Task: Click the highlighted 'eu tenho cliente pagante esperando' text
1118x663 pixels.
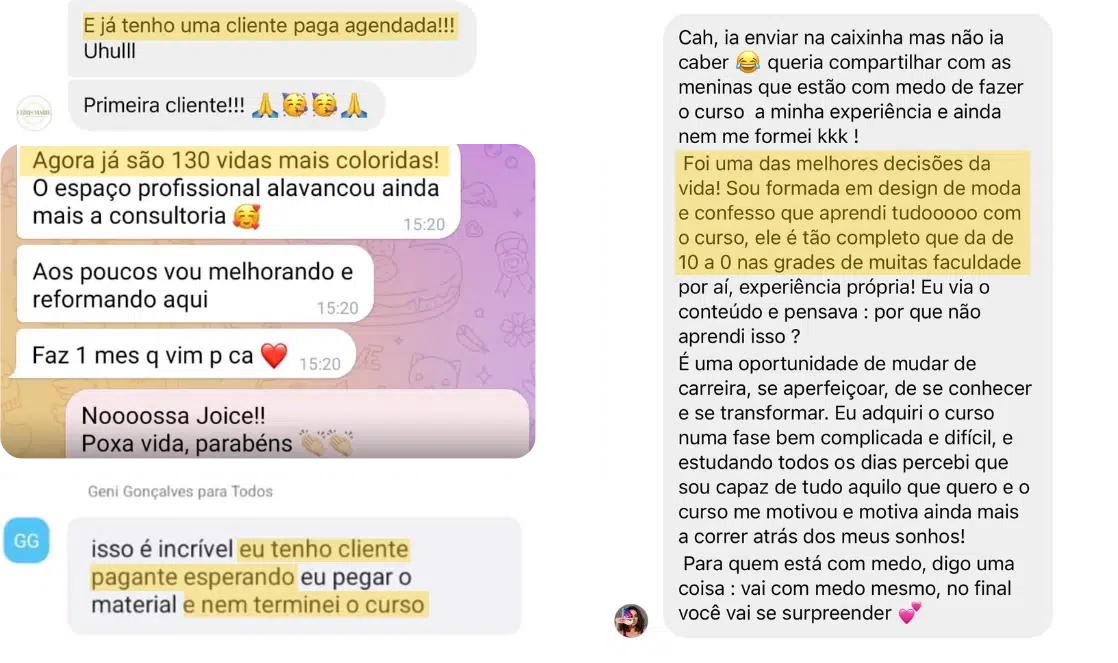Action: click(250, 562)
